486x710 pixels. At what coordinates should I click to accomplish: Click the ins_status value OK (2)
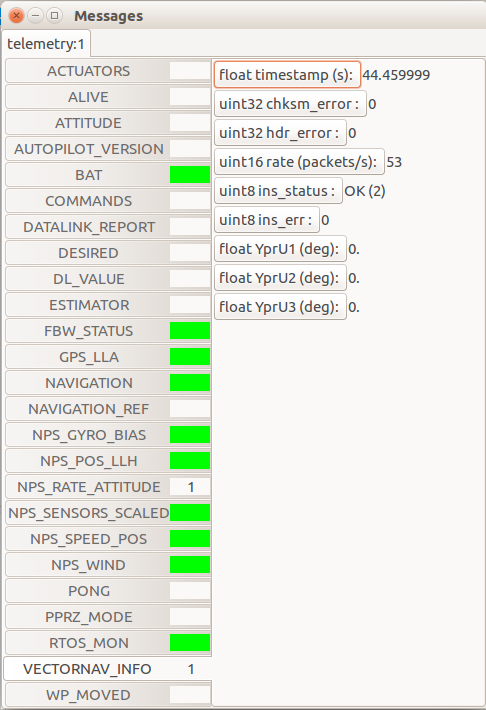click(x=365, y=191)
